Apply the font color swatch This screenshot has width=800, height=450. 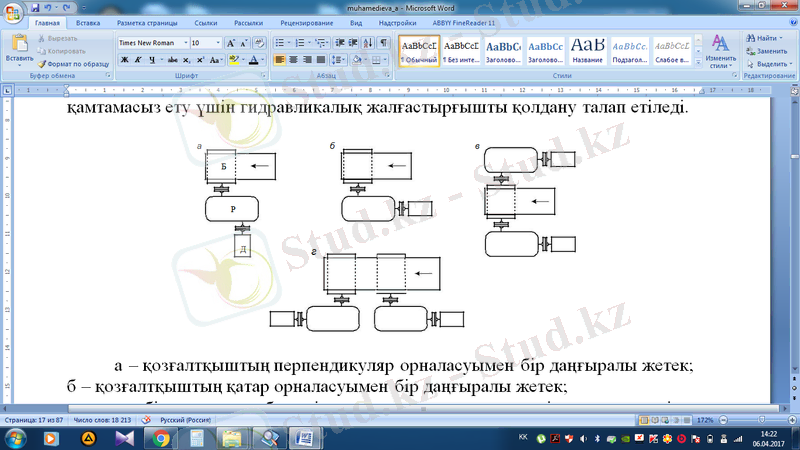pos(254,60)
